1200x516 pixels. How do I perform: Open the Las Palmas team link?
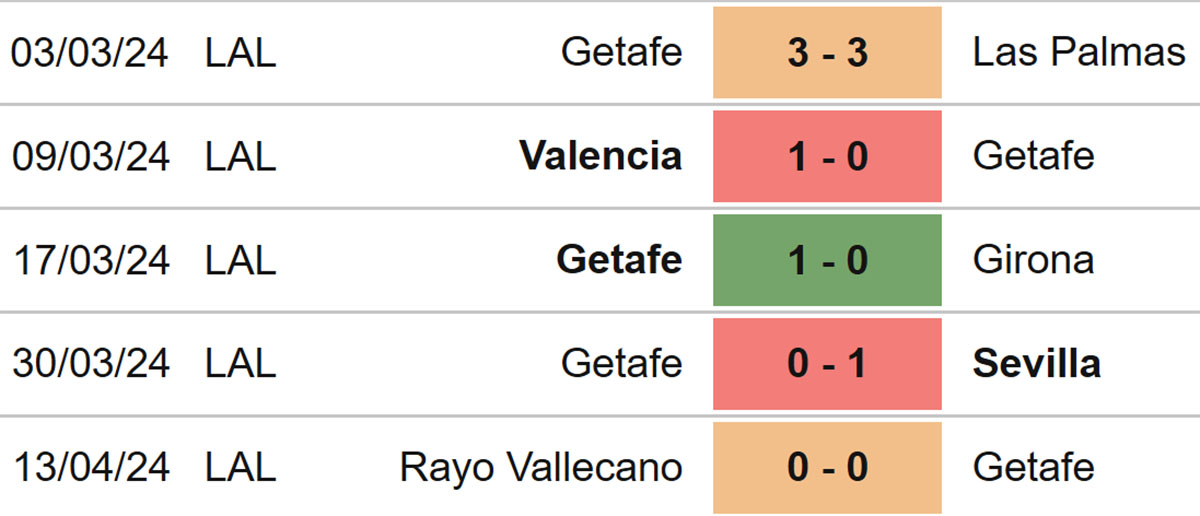tap(1079, 53)
